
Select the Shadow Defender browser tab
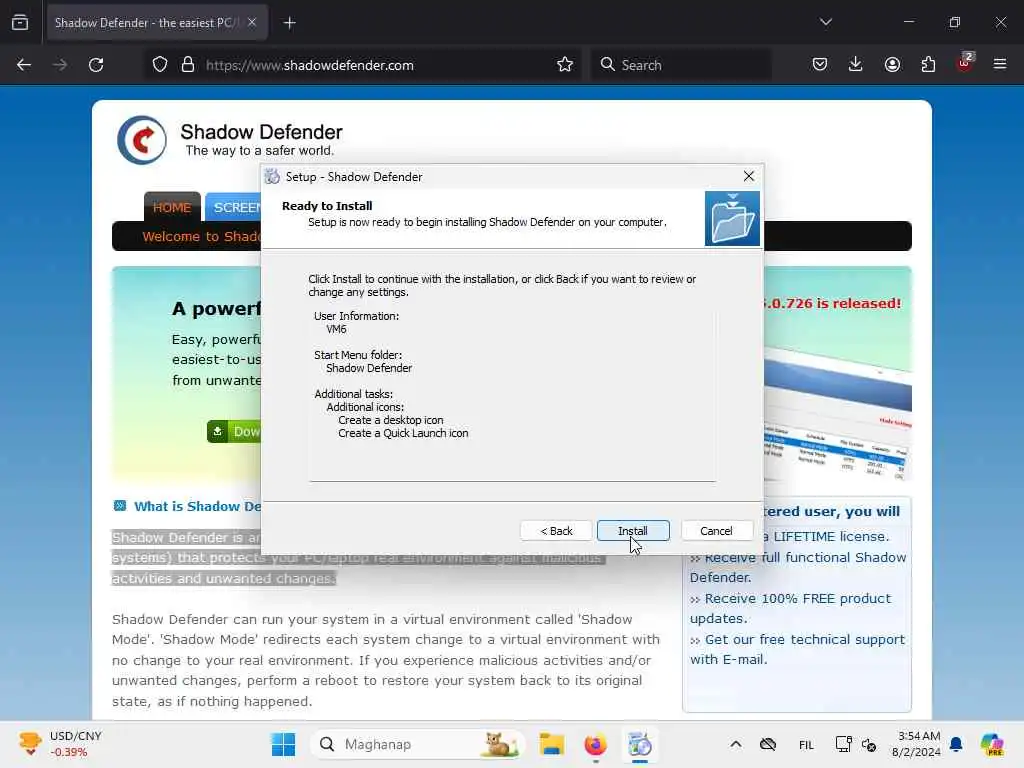point(157,23)
